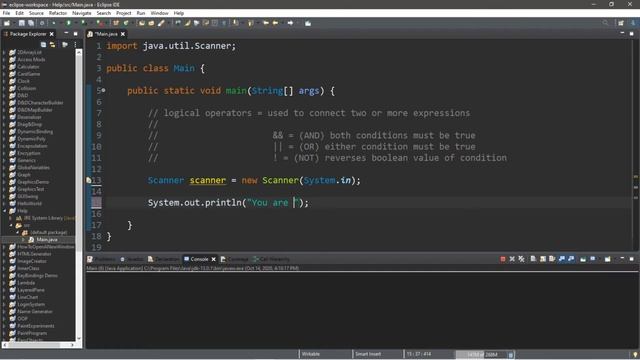Toggle Word Wrap in the Console
The image size is (640, 360).
552,259
